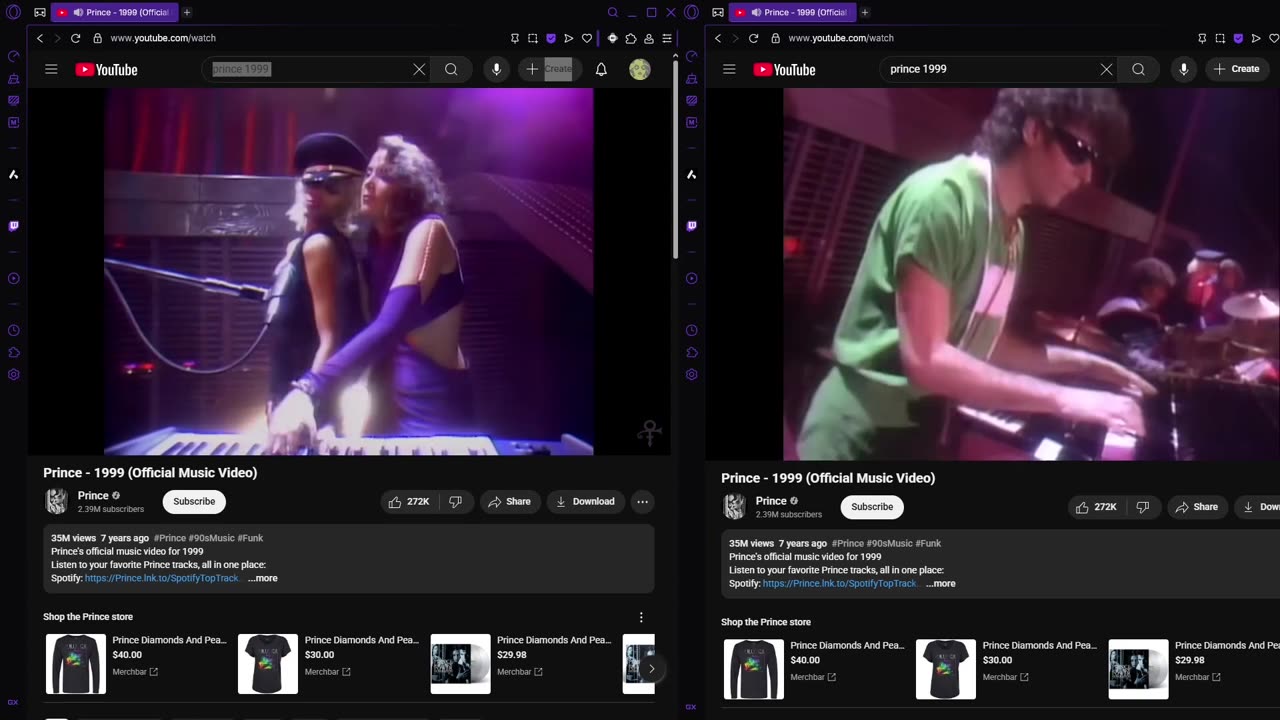Screen dimensions: 1280x720
Task: Like the video in right window
Action: 1096,507
